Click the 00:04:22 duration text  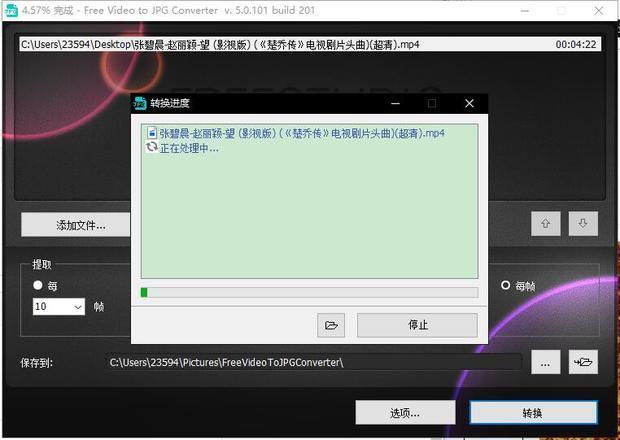[576, 45]
